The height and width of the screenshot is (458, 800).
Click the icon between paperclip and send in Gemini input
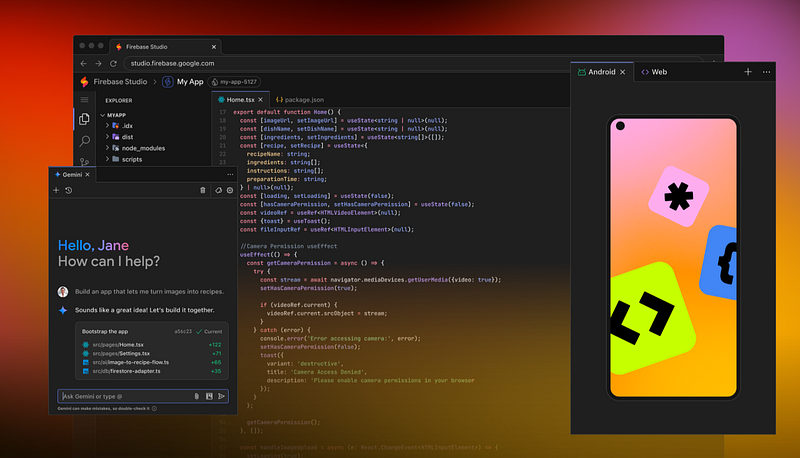click(x=209, y=396)
